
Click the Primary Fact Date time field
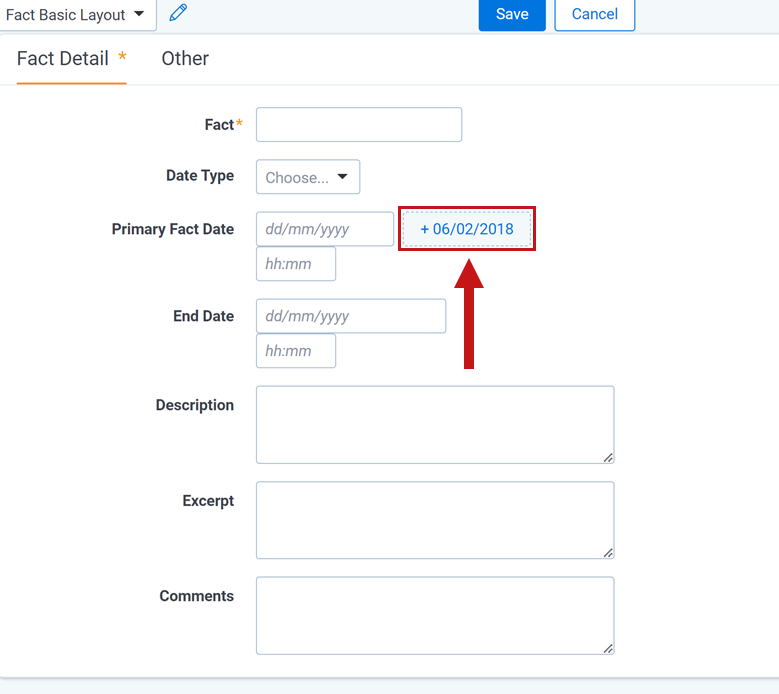click(296, 263)
